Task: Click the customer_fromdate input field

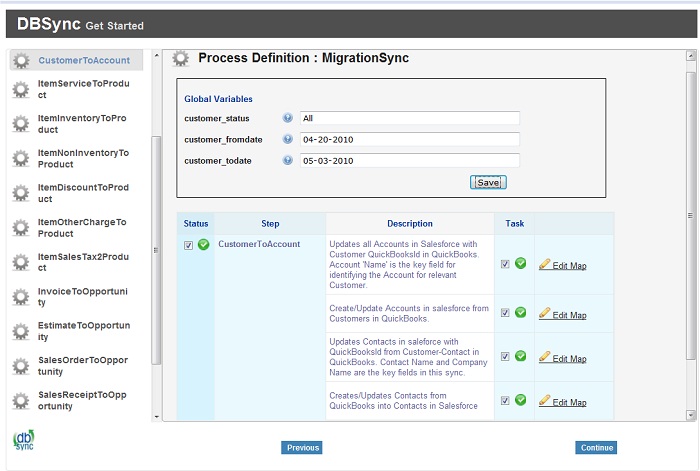Action: (409, 139)
